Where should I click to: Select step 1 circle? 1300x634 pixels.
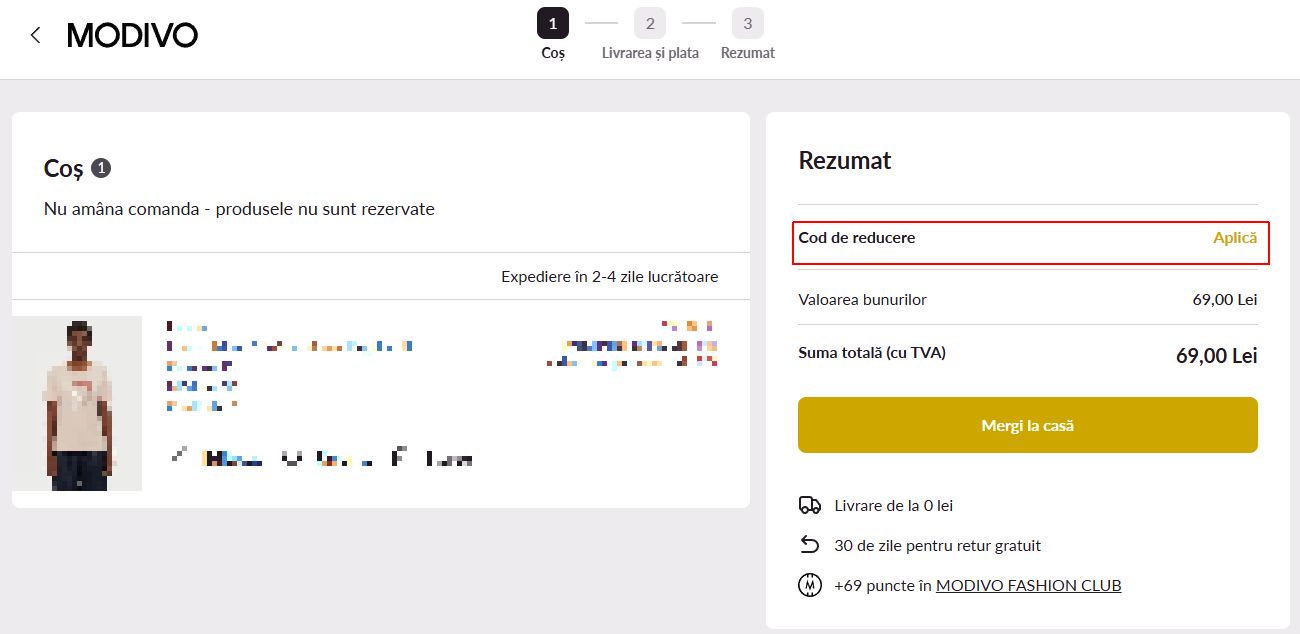point(553,23)
